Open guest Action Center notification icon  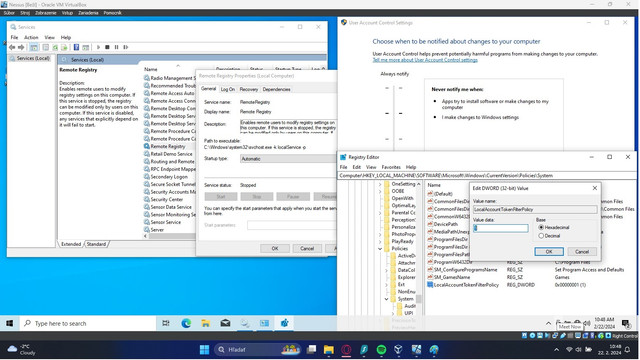point(626,323)
